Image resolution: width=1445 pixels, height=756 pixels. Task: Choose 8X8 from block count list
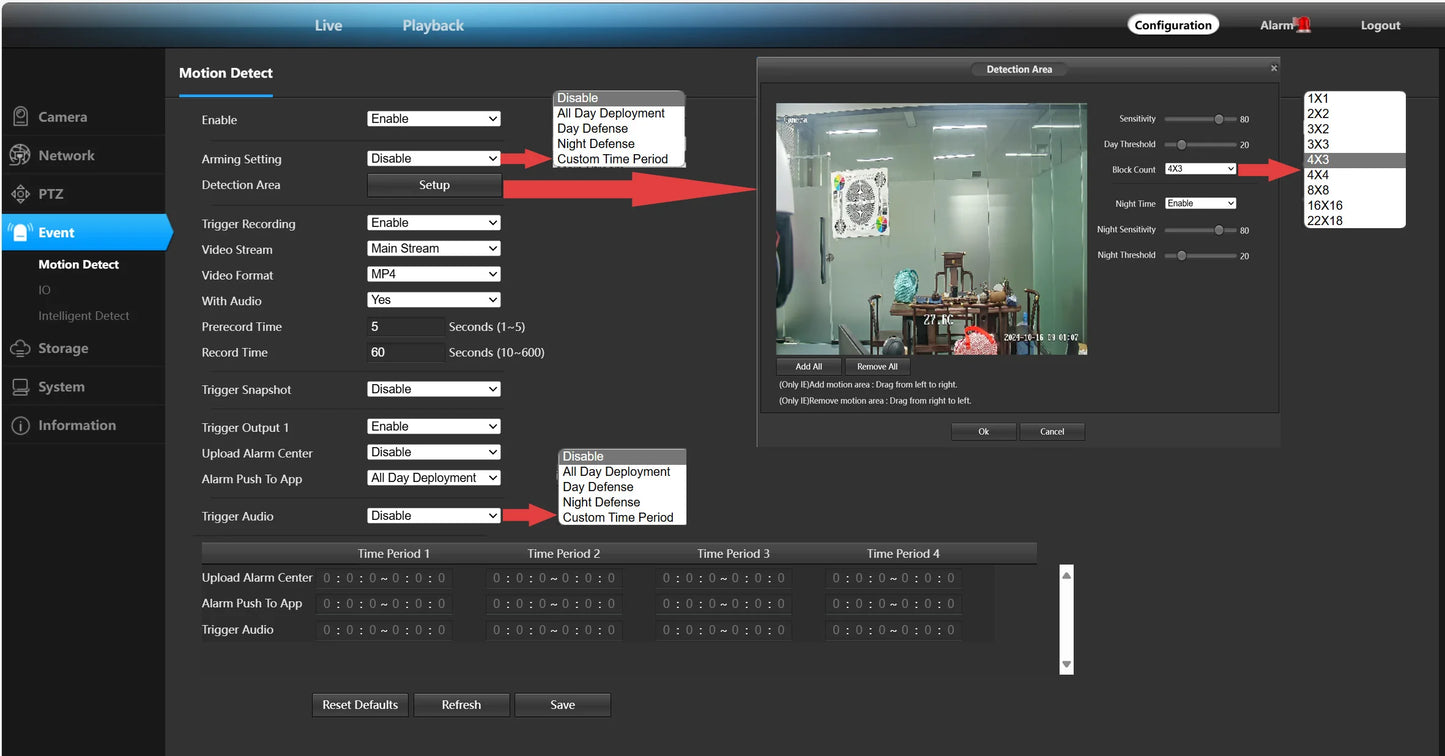(x=1318, y=190)
